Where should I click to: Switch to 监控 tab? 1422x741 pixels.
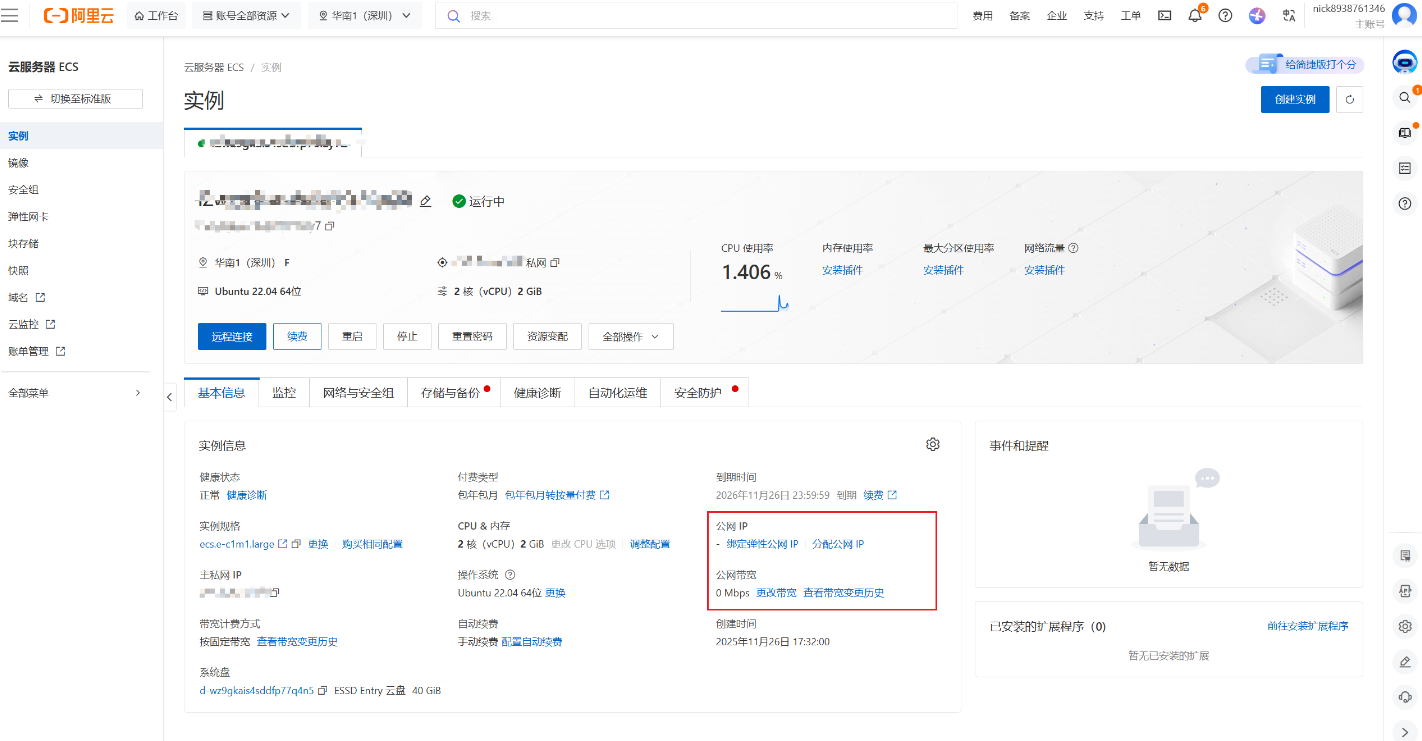[284, 393]
